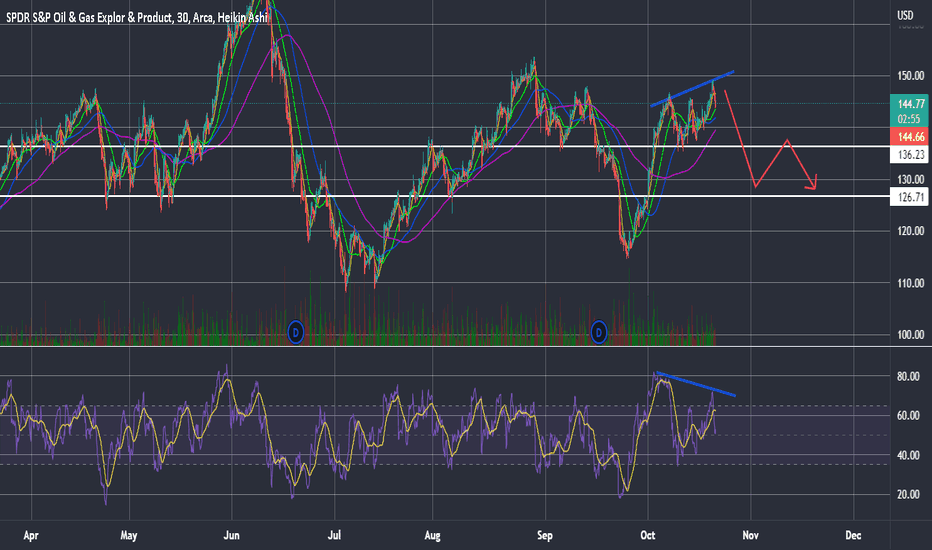This screenshot has width=932, height=550.
Task: Click the 20.00 RSI axis label
Action: coord(908,495)
